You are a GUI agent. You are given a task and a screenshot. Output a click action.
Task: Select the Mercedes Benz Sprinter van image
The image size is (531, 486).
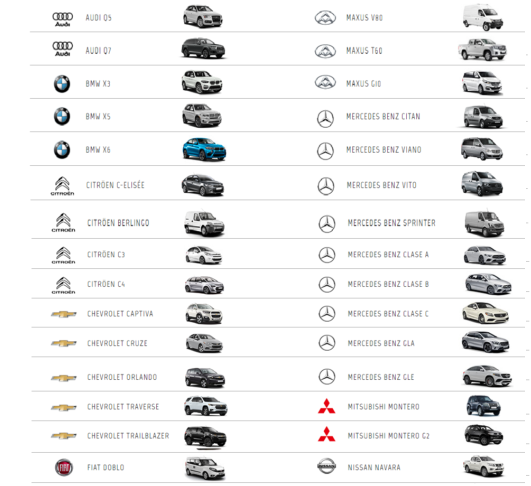(x=484, y=224)
